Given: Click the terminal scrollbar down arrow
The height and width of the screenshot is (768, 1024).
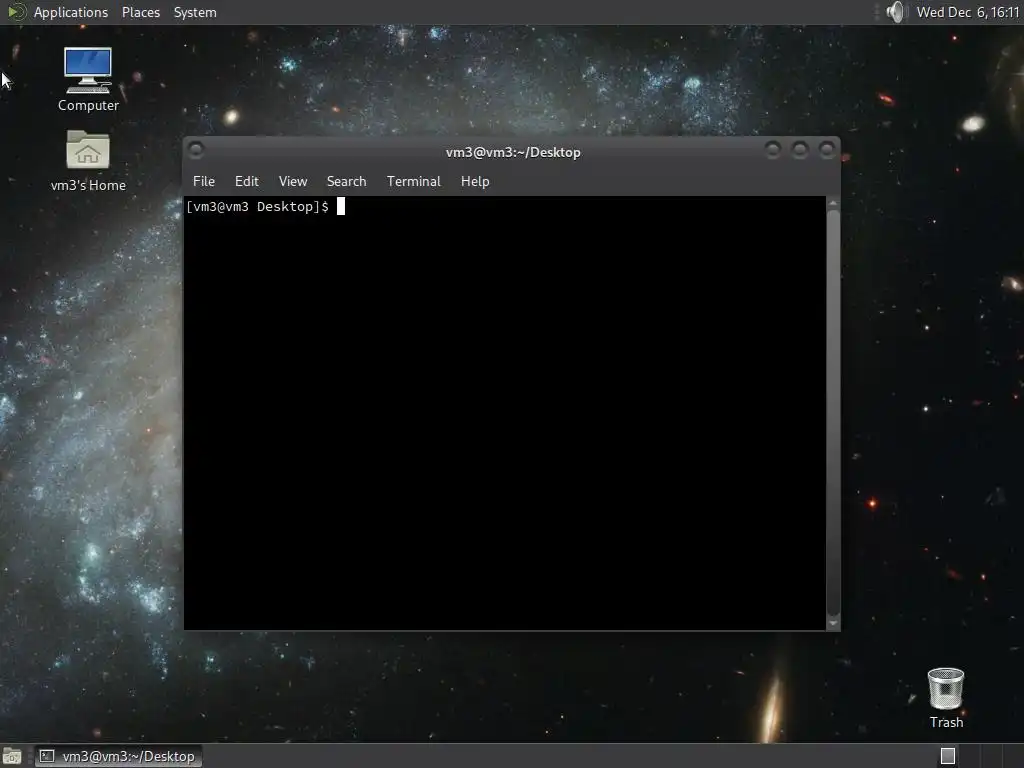Looking at the screenshot, I should (833, 624).
